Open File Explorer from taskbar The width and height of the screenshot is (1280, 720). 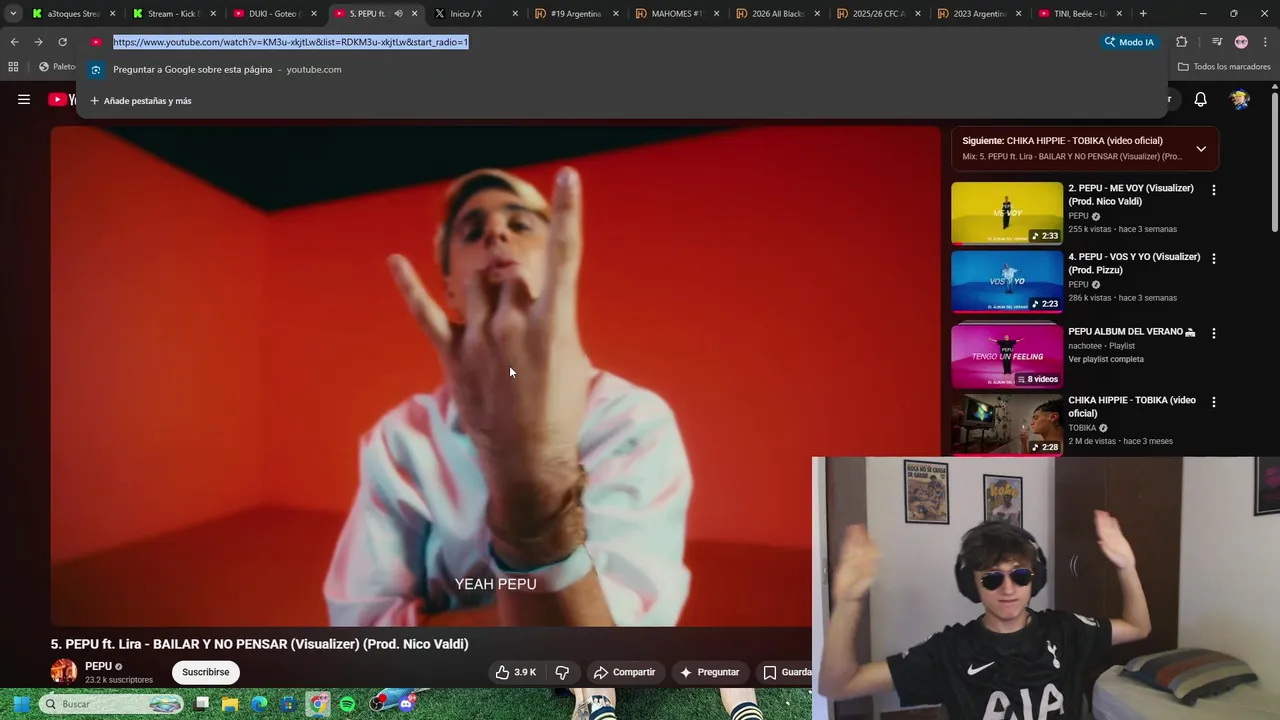230,704
